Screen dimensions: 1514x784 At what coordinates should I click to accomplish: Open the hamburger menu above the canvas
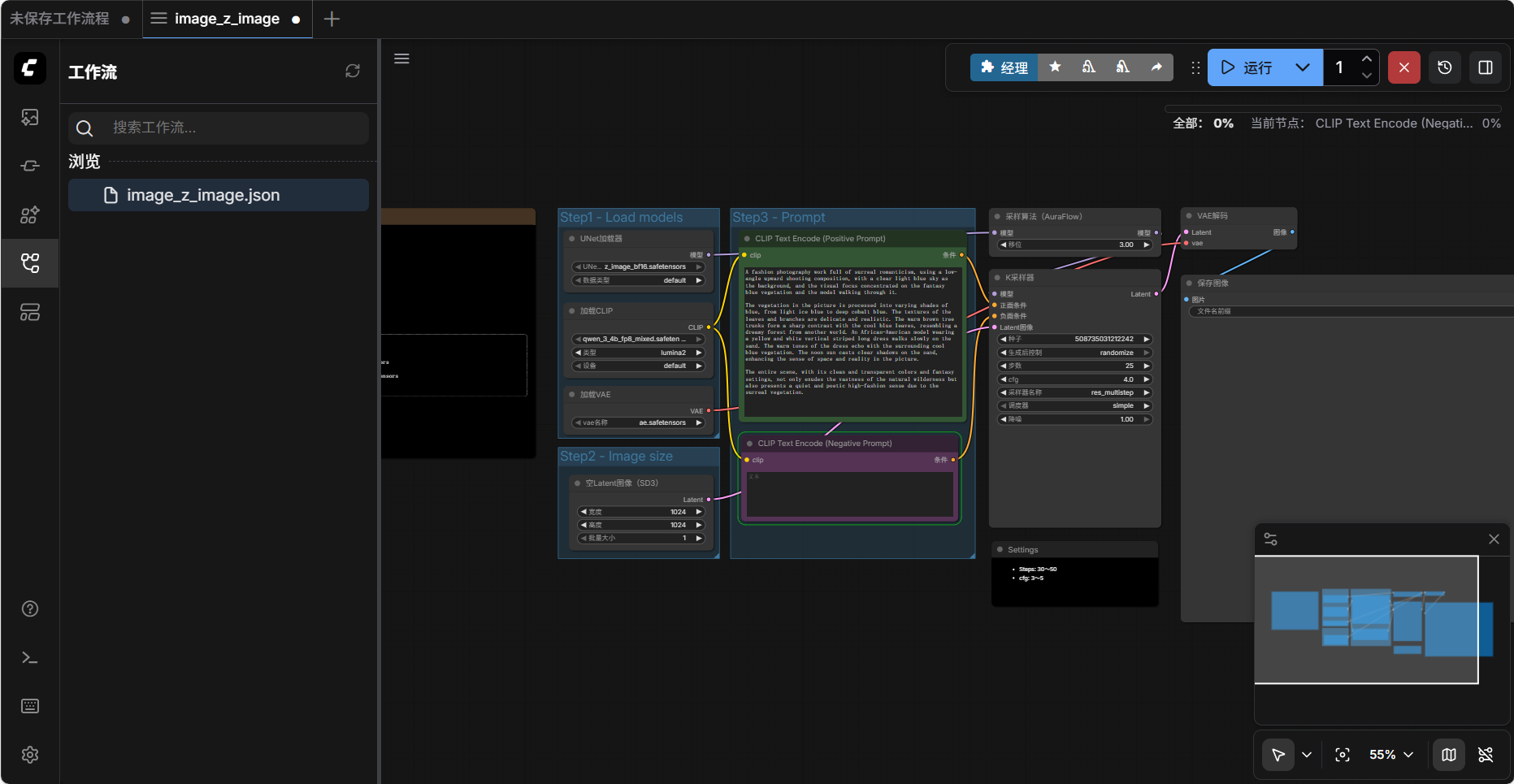click(401, 58)
